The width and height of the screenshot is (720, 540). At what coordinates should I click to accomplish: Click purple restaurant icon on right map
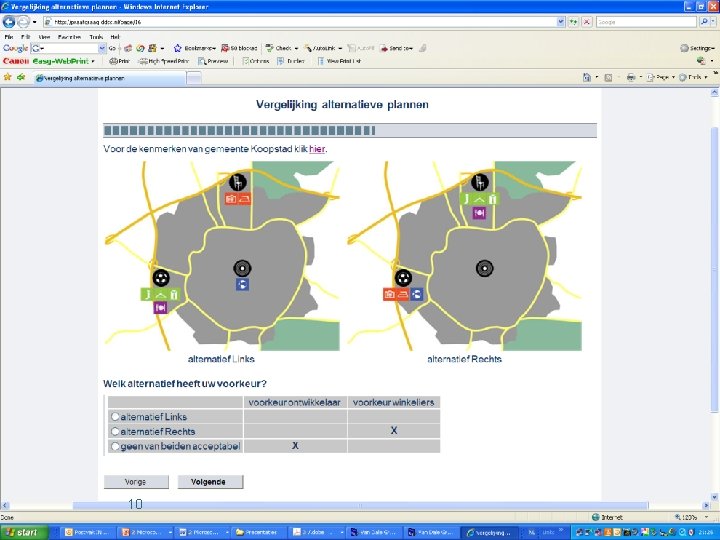pyautogui.click(x=479, y=213)
